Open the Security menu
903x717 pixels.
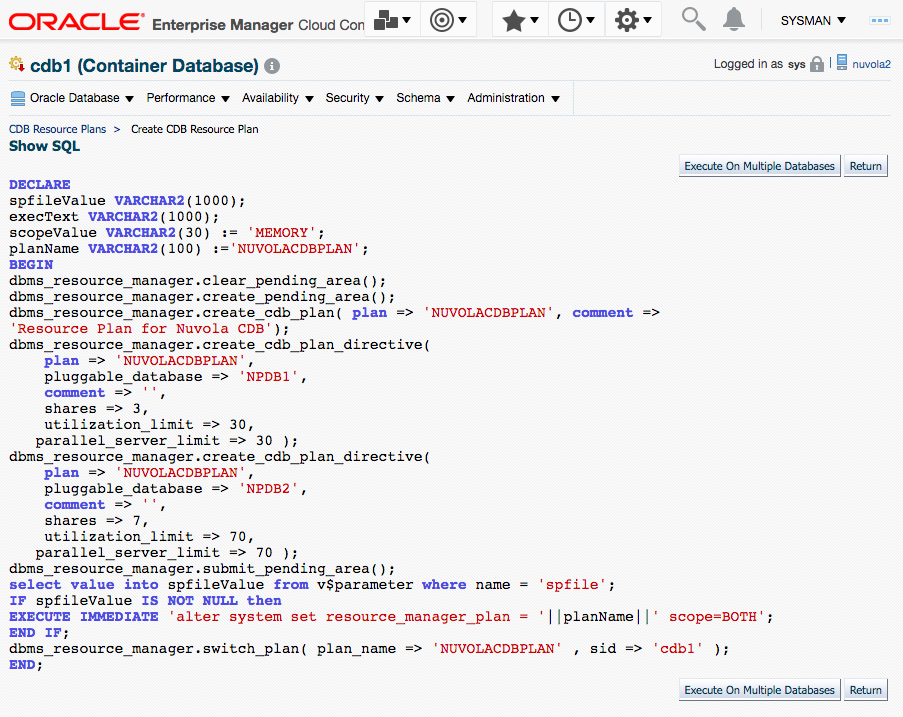[x=354, y=98]
